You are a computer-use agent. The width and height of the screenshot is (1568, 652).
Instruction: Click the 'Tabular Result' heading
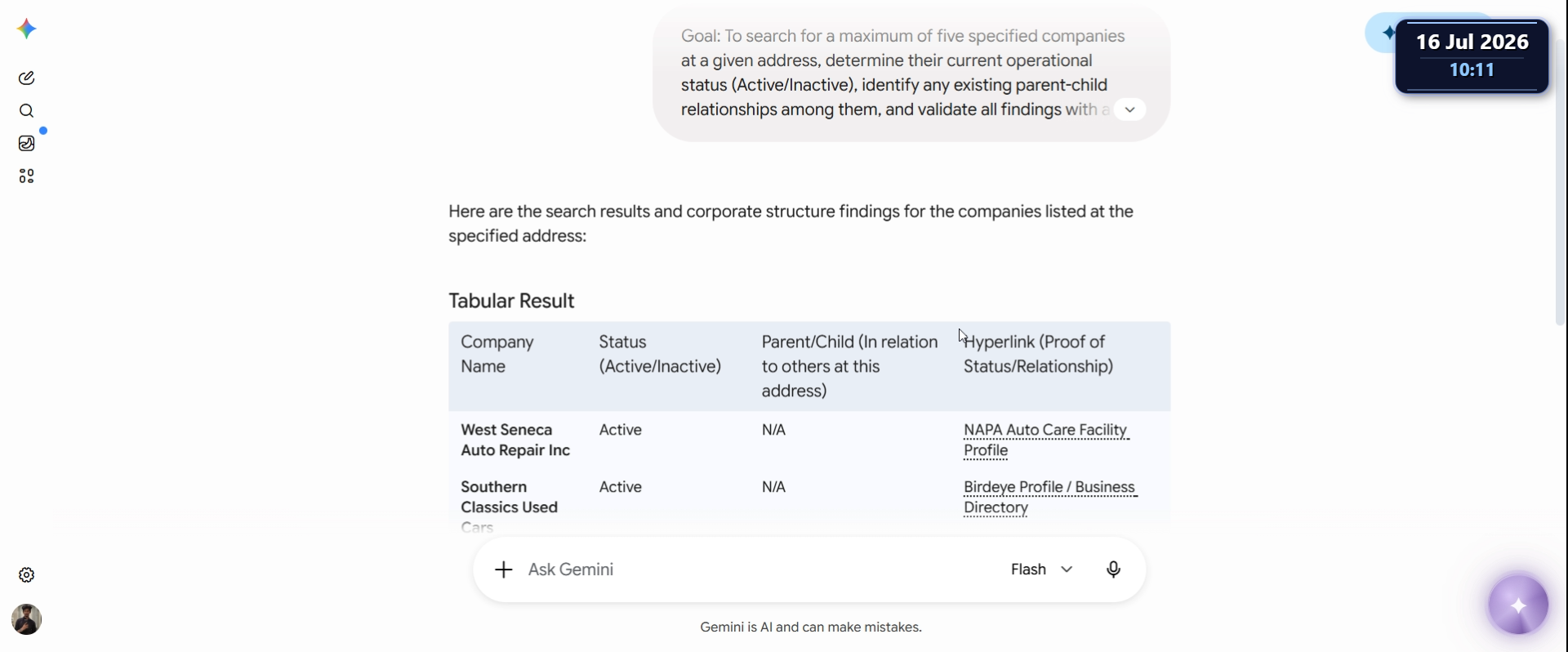[511, 301]
